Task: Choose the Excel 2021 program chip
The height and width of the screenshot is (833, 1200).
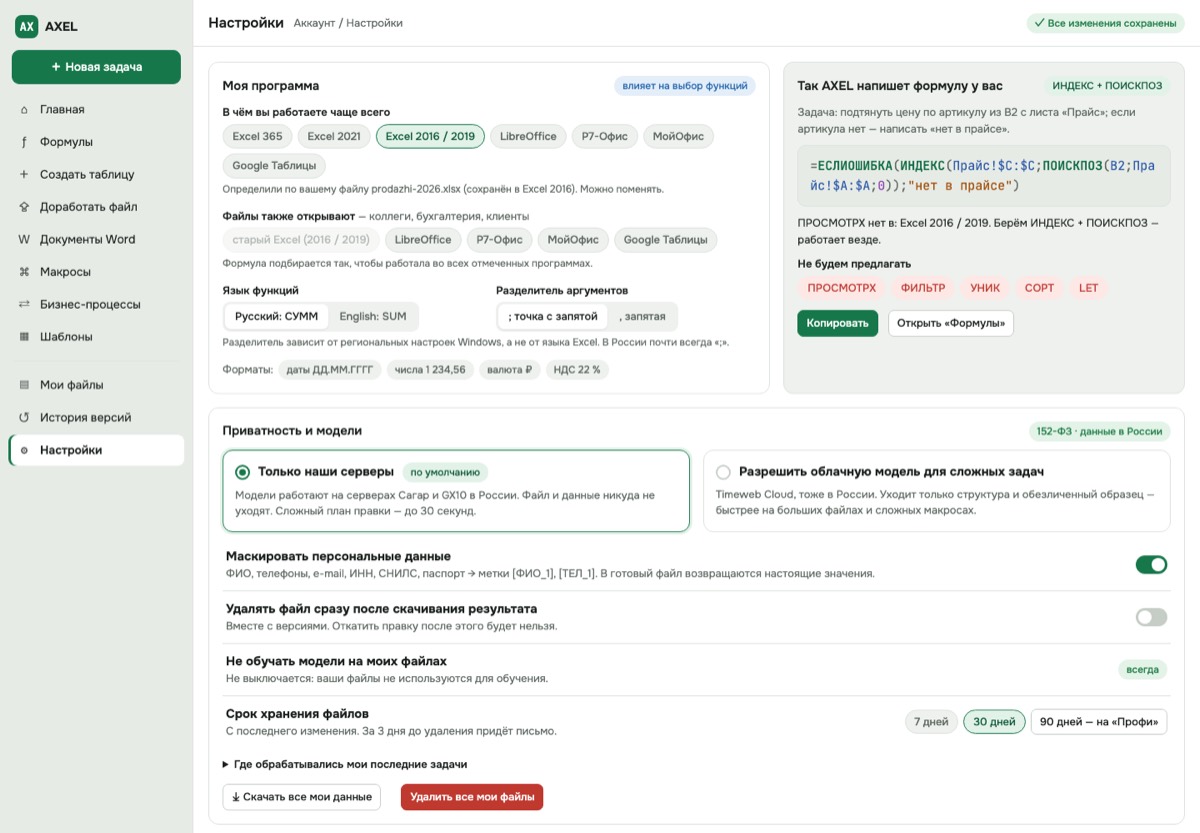Action: point(334,137)
